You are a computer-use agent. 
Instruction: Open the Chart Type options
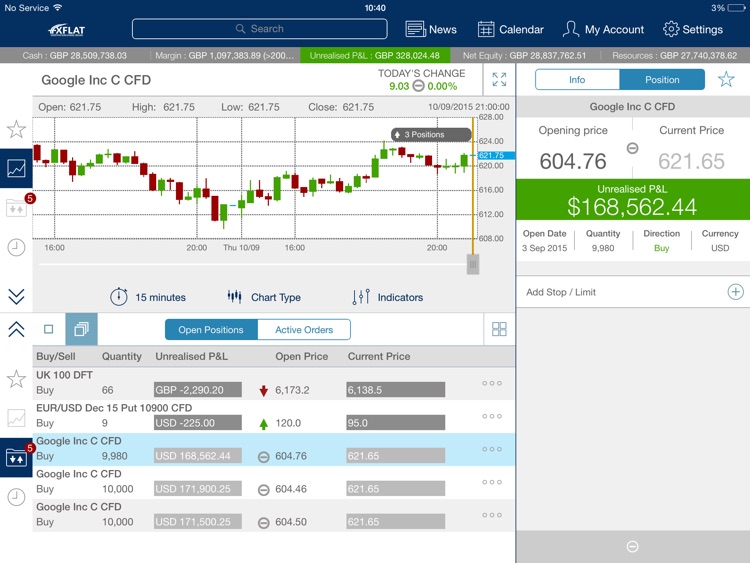(264, 297)
